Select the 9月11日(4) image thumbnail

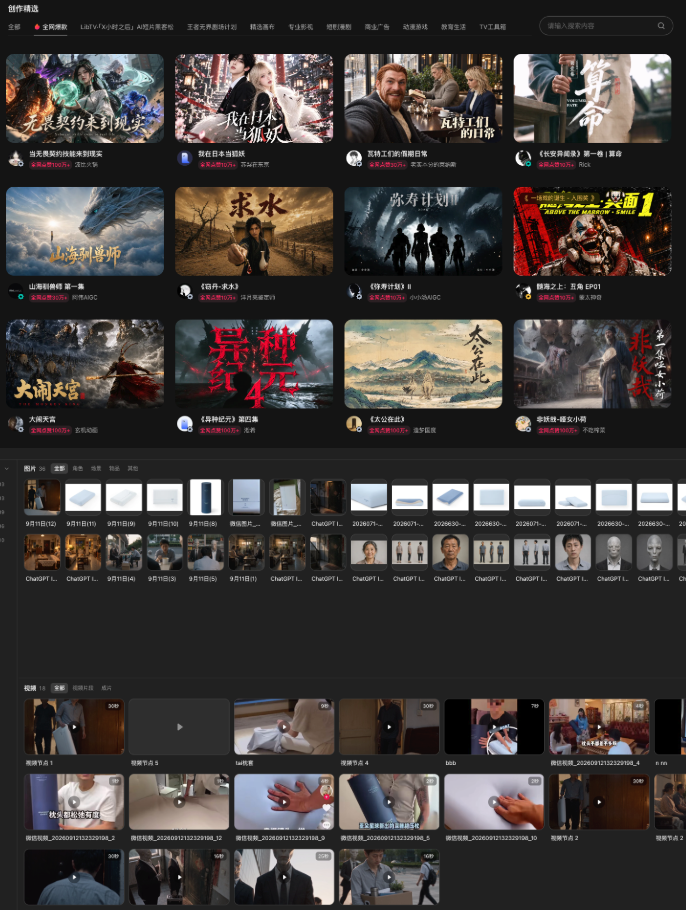pyautogui.click(x=124, y=552)
